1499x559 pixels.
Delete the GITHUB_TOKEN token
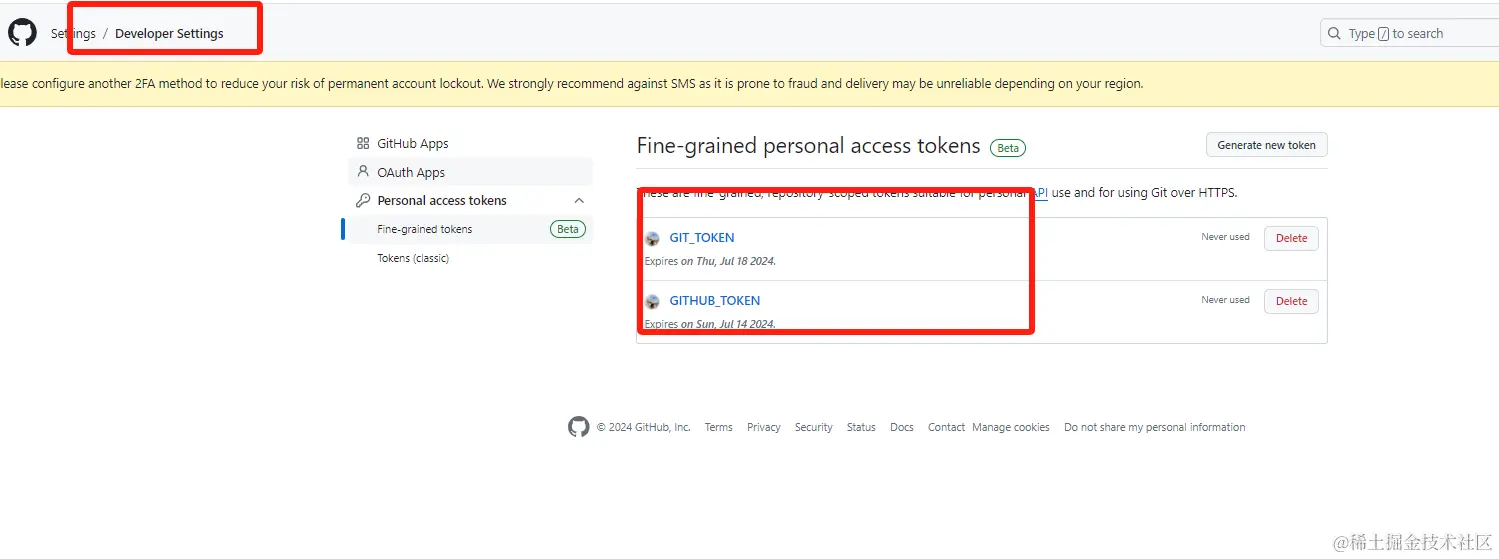pyautogui.click(x=1291, y=301)
